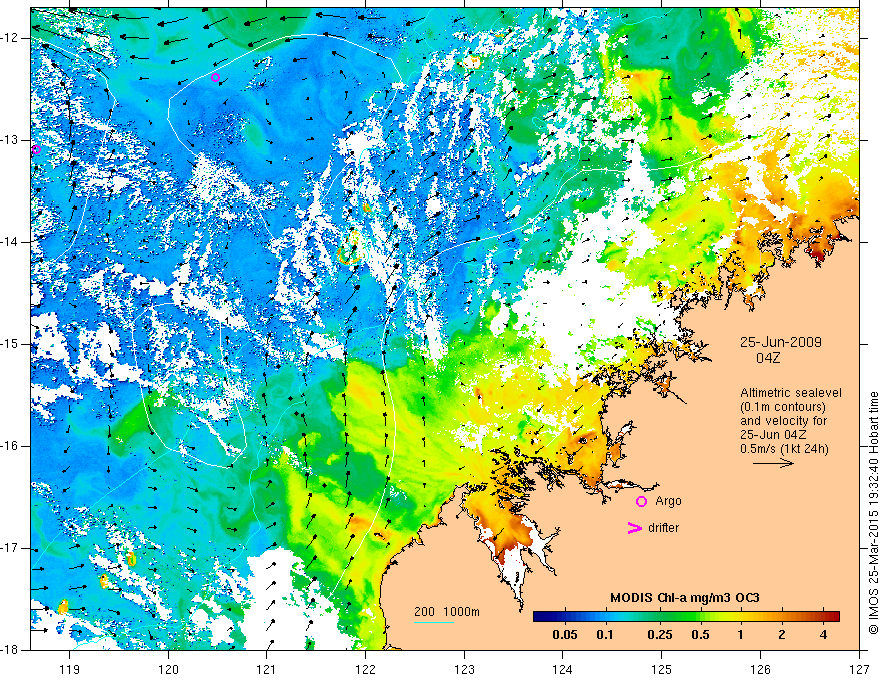Click the colorbar value '0.05'
The width and height of the screenshot is (880, 680).
click(x=565, y=635)
